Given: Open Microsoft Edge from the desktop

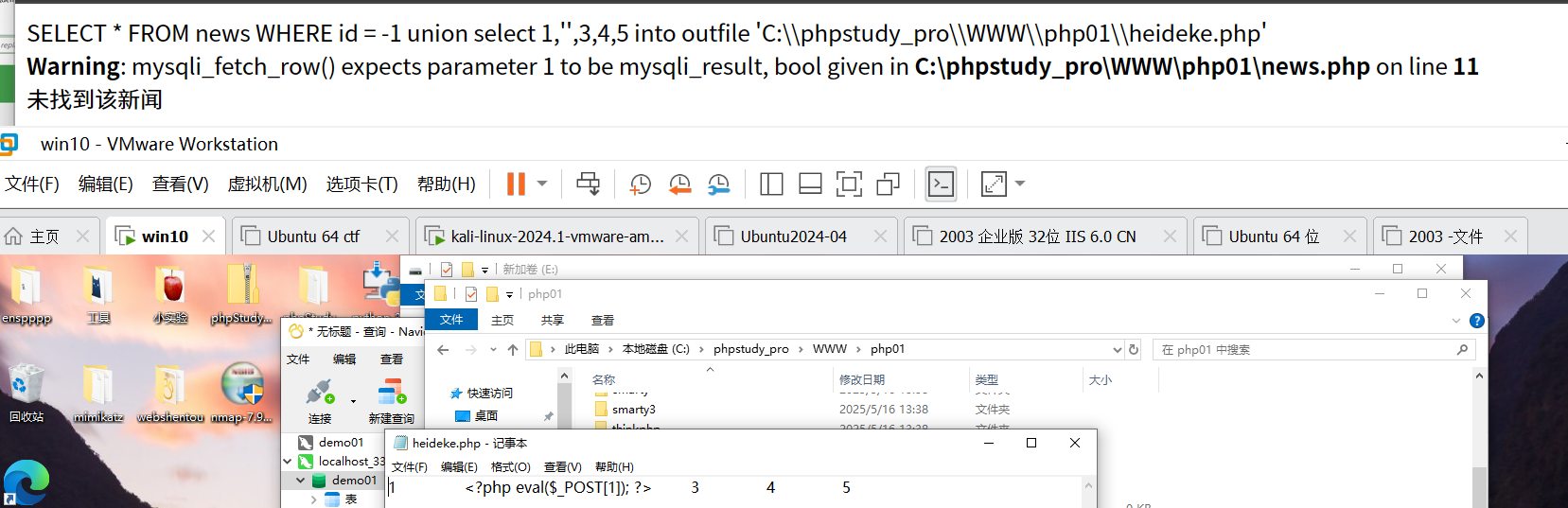Looking at the screenshot, I should 26,482.
